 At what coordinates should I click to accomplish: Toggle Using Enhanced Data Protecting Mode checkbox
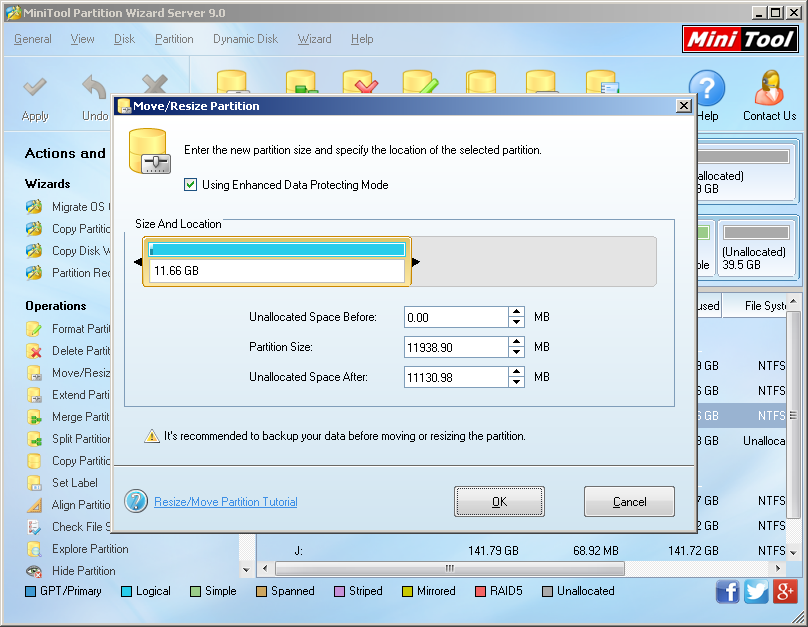pyautogui.click(x=190, y=184)
